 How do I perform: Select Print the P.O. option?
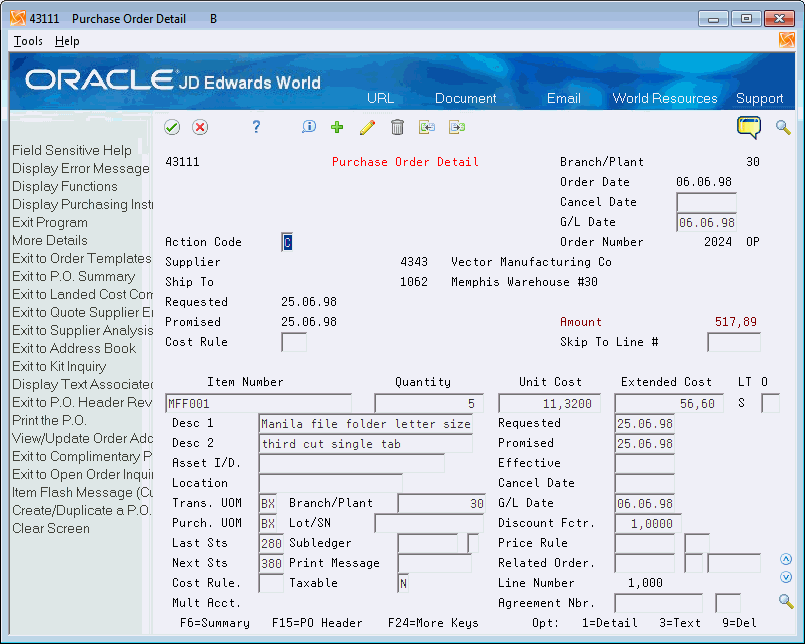49,420
